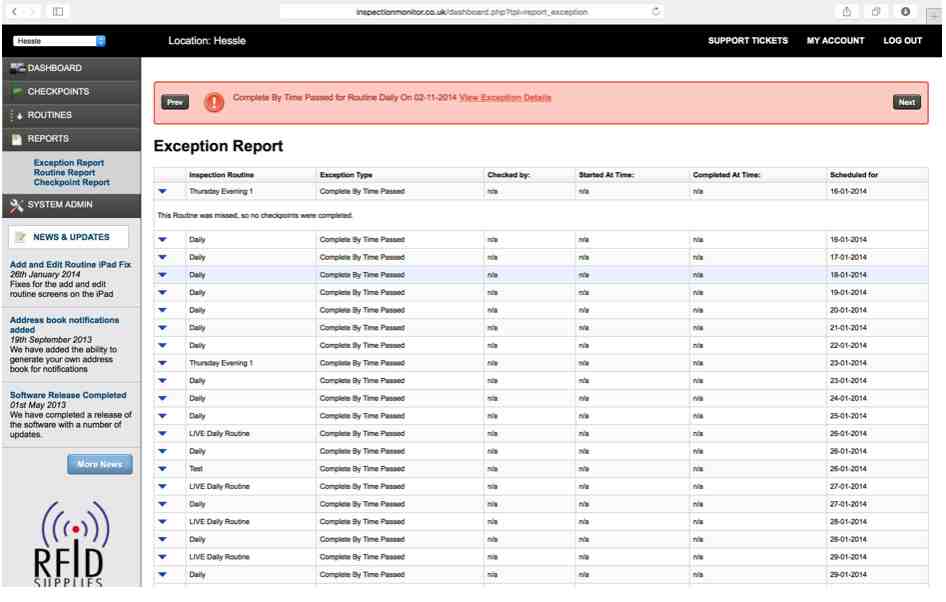Reload the page with the refresh icon
The height and width of the screenshot is (602, 946).
pos(655,11)
